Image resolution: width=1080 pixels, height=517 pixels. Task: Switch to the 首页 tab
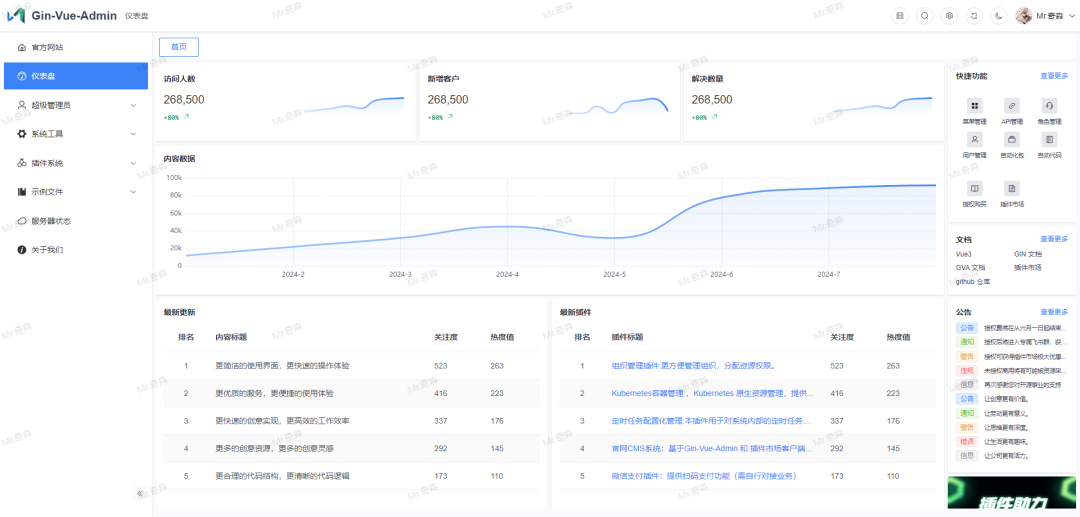[179, 47]
